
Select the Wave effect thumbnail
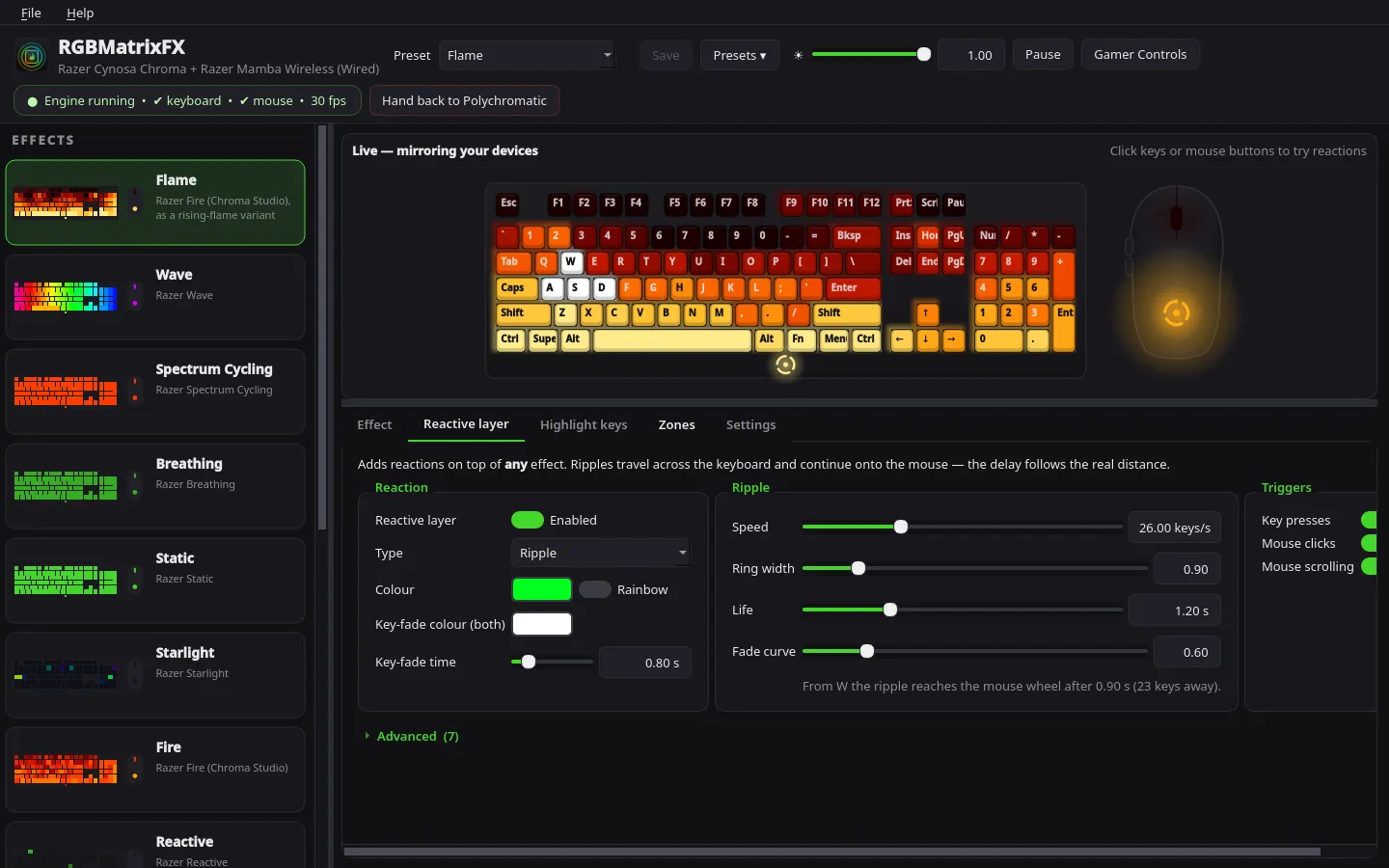[66, 297]
